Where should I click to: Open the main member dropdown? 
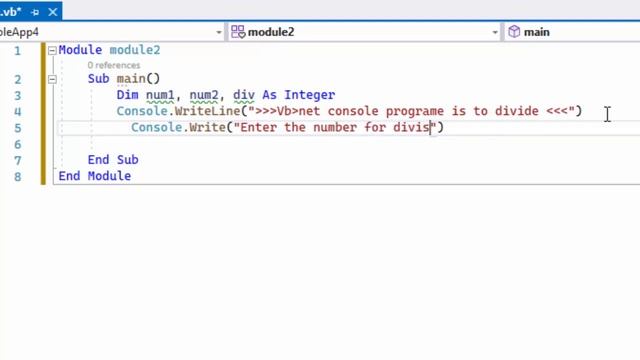[572, 32]
